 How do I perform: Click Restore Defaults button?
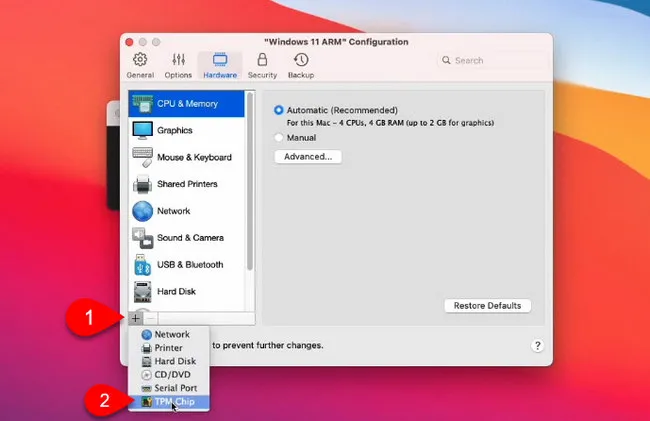click(488, 306)
